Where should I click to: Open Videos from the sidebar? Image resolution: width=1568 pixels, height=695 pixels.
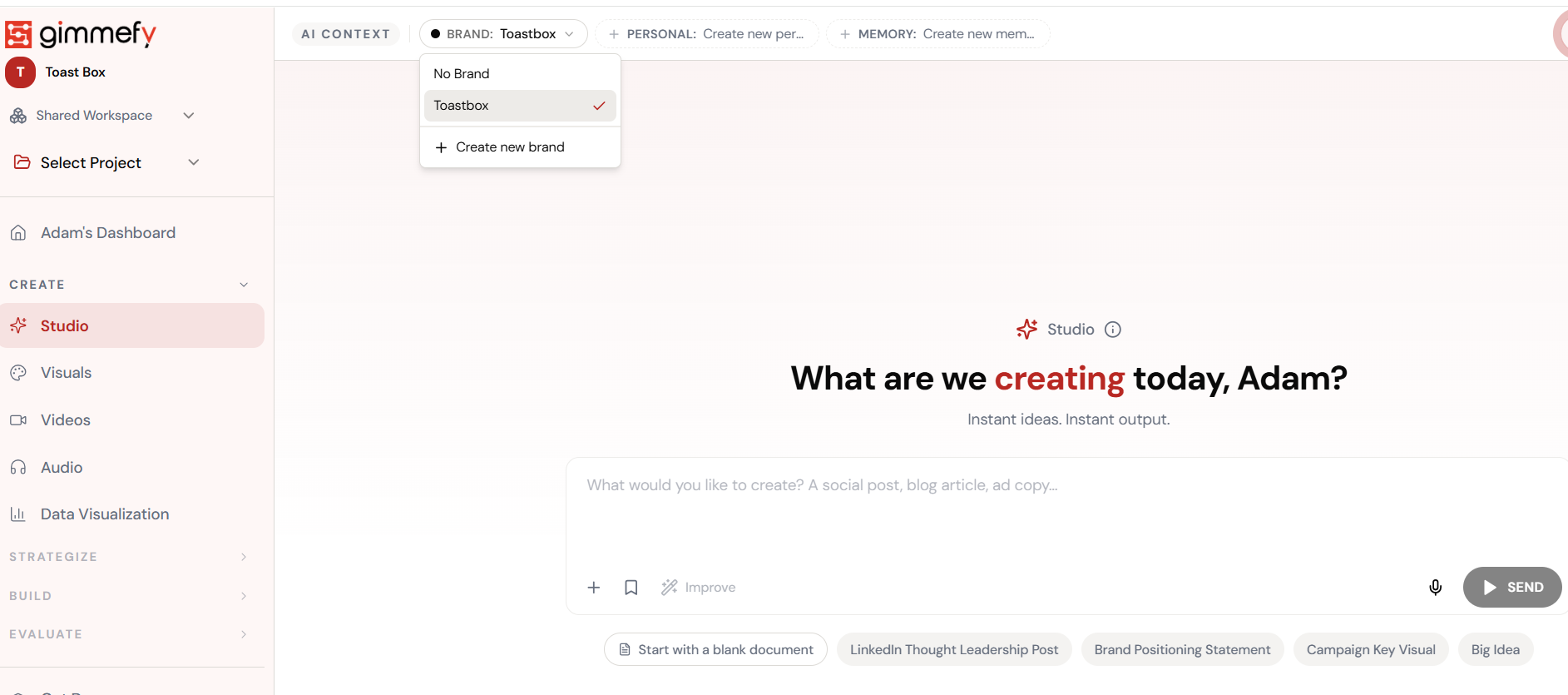(65, 420)
